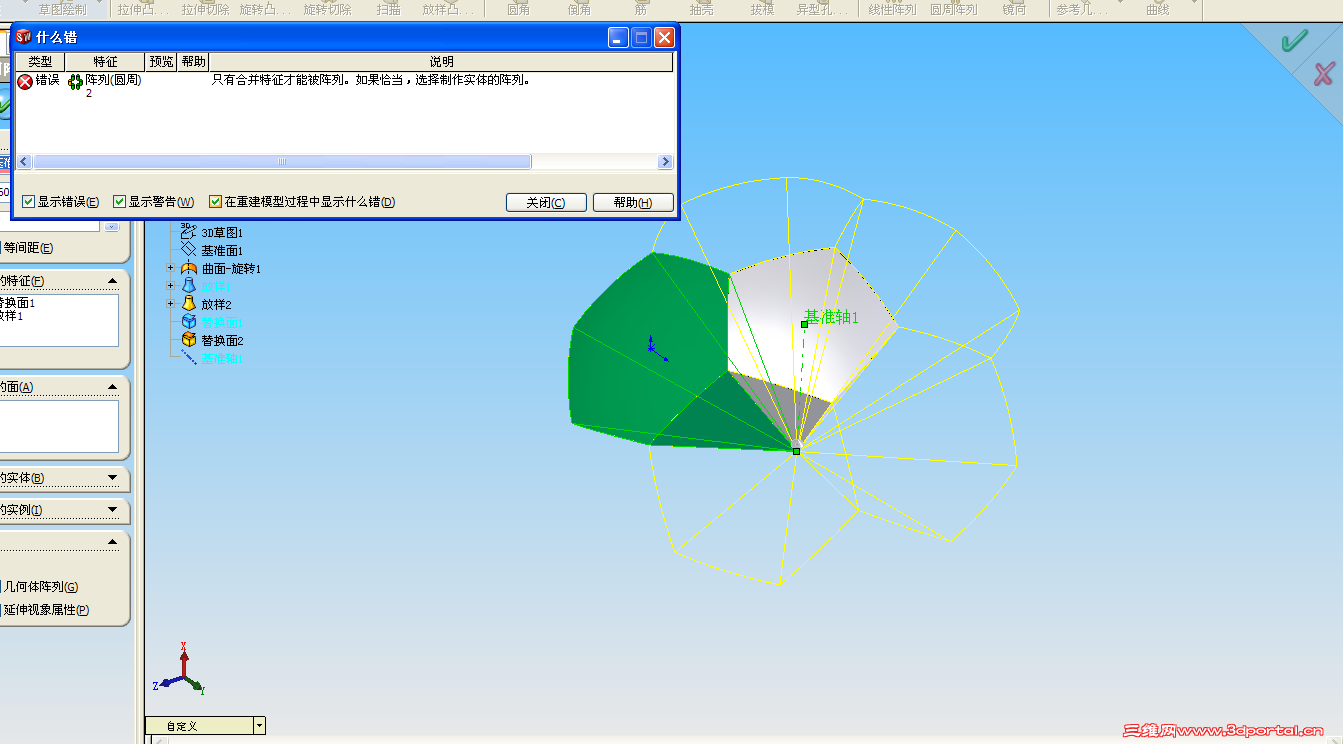This screenshot has height=744, width=1343.
Task: Click the red error icon in the list
Action: click(25, 81)
